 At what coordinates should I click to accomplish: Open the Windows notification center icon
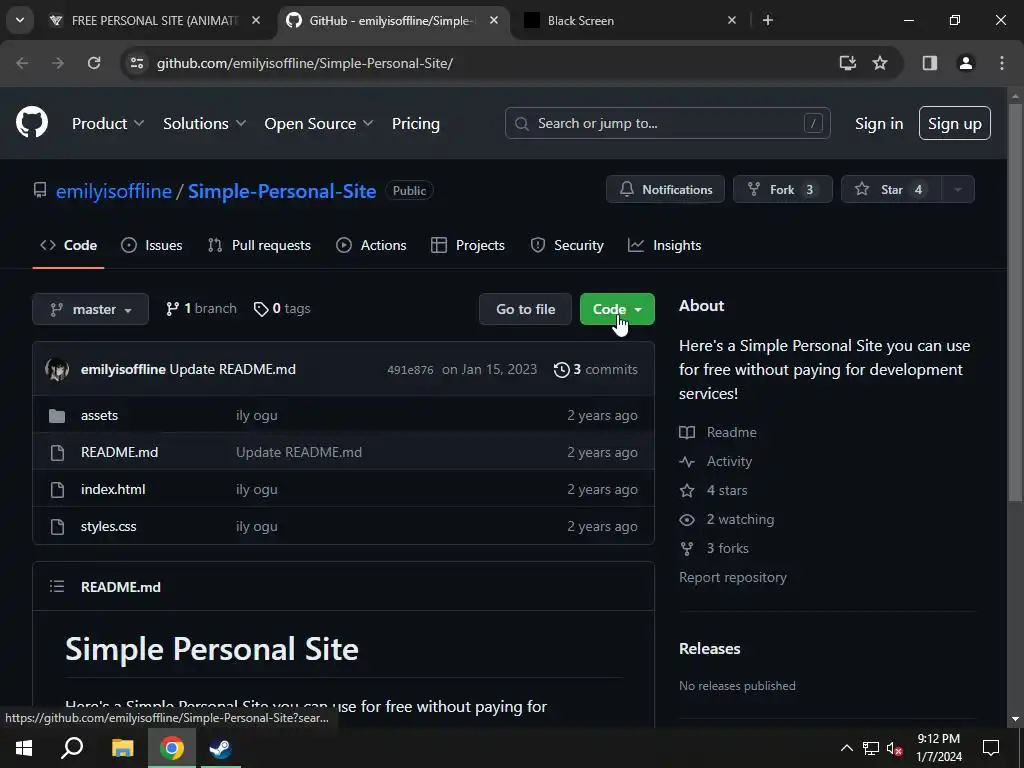pyautogui.click(x=991, y=748)
